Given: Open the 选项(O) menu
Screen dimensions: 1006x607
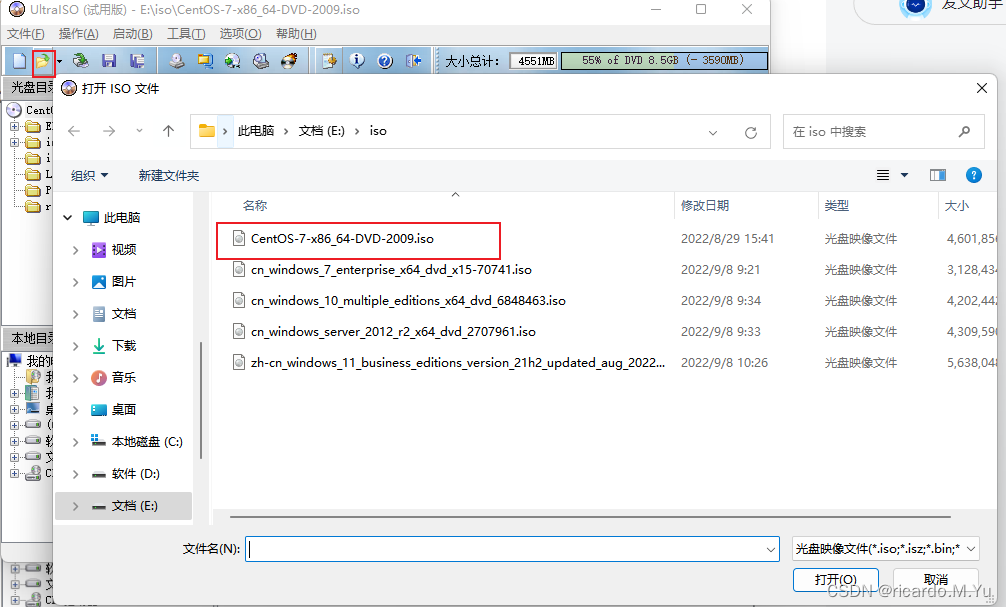Looking at the screenshot, I should click(x=240, y=34).
